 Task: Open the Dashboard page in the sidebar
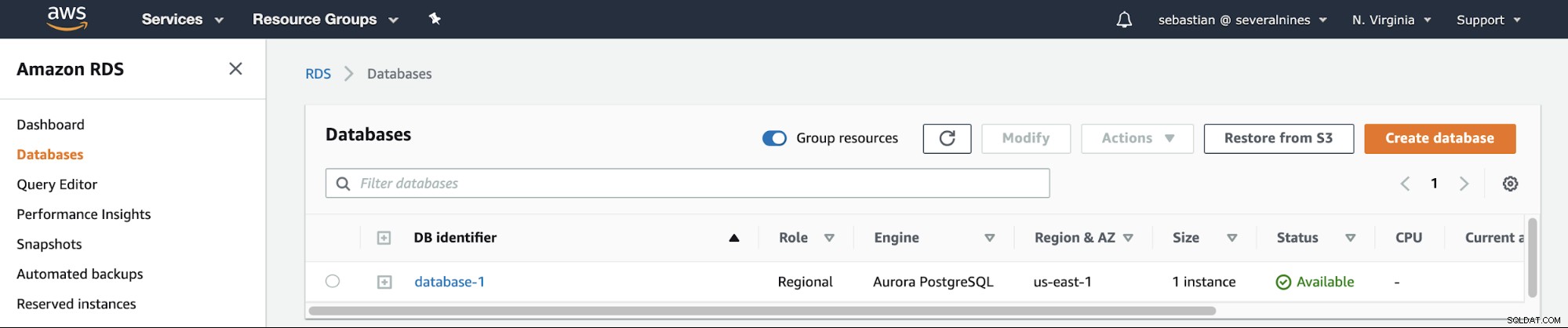click(50, 125)
